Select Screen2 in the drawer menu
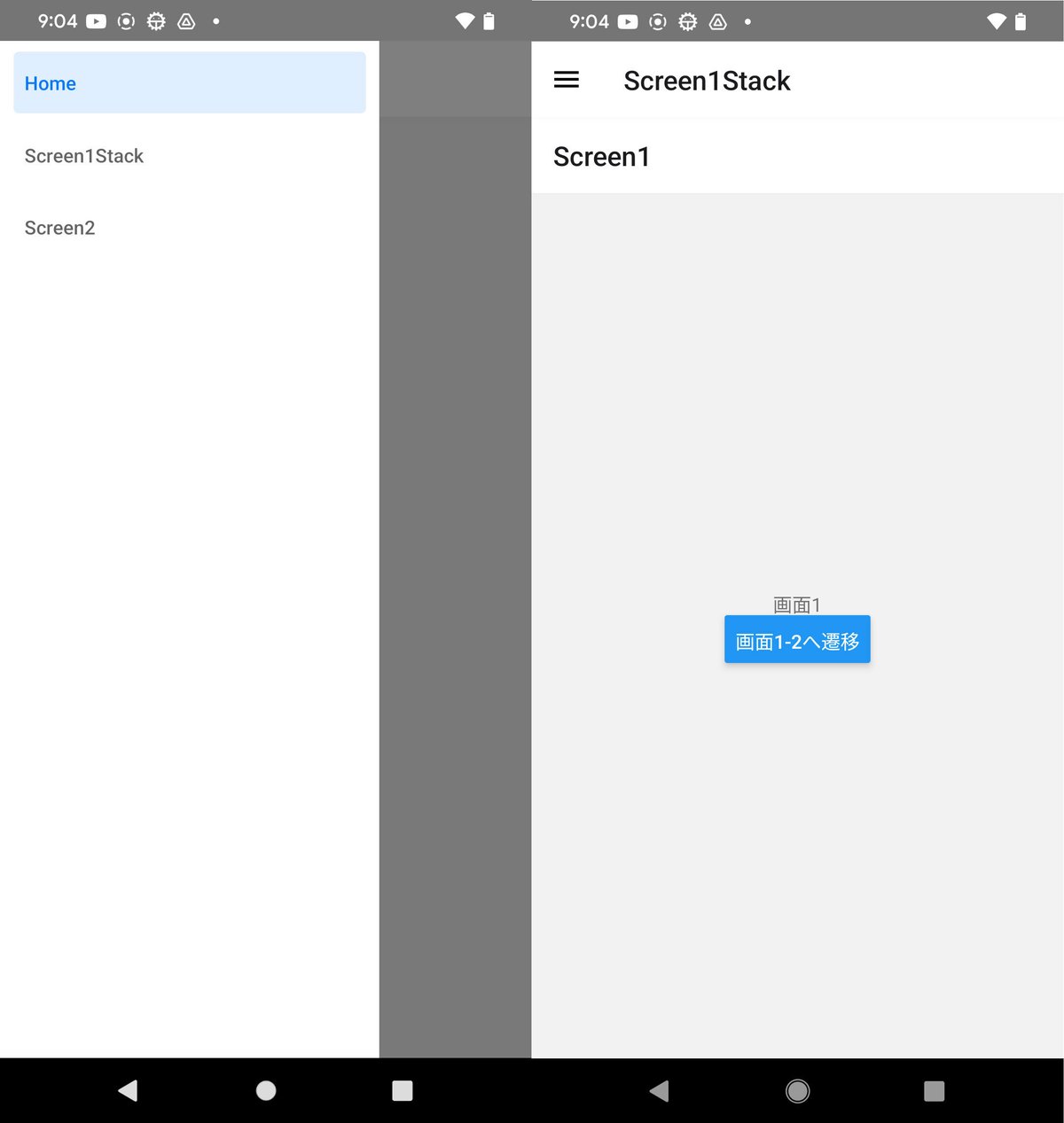Viewport: 1064px width, 1123px height. (x=59, y=228)
